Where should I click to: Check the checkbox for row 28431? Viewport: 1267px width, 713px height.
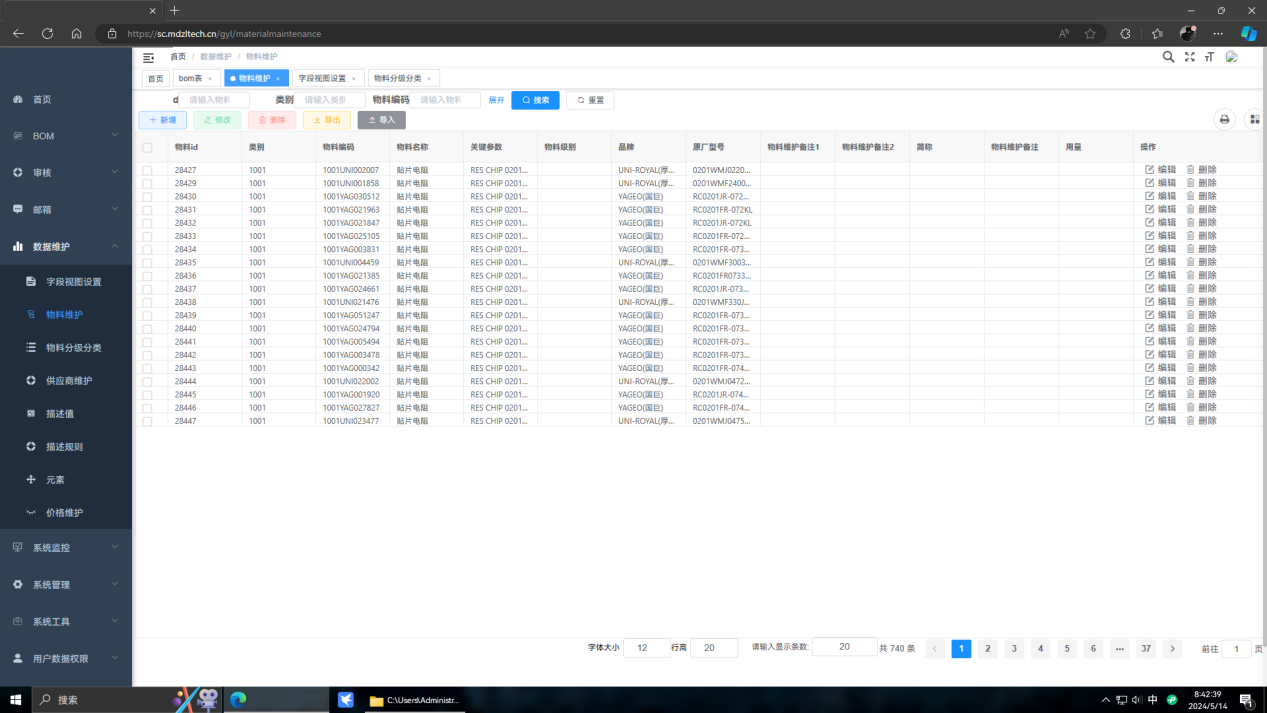(x=147, y=210)
